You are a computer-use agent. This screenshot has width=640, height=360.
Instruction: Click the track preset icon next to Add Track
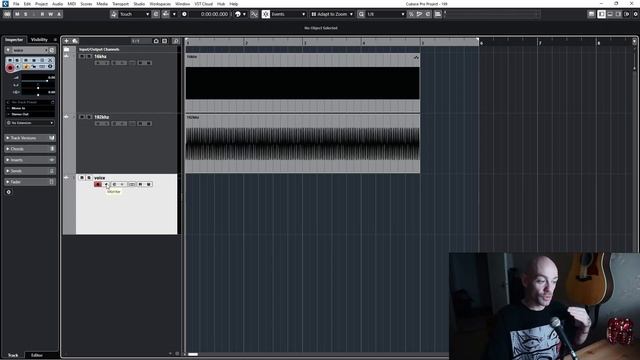tap(75, 41)
